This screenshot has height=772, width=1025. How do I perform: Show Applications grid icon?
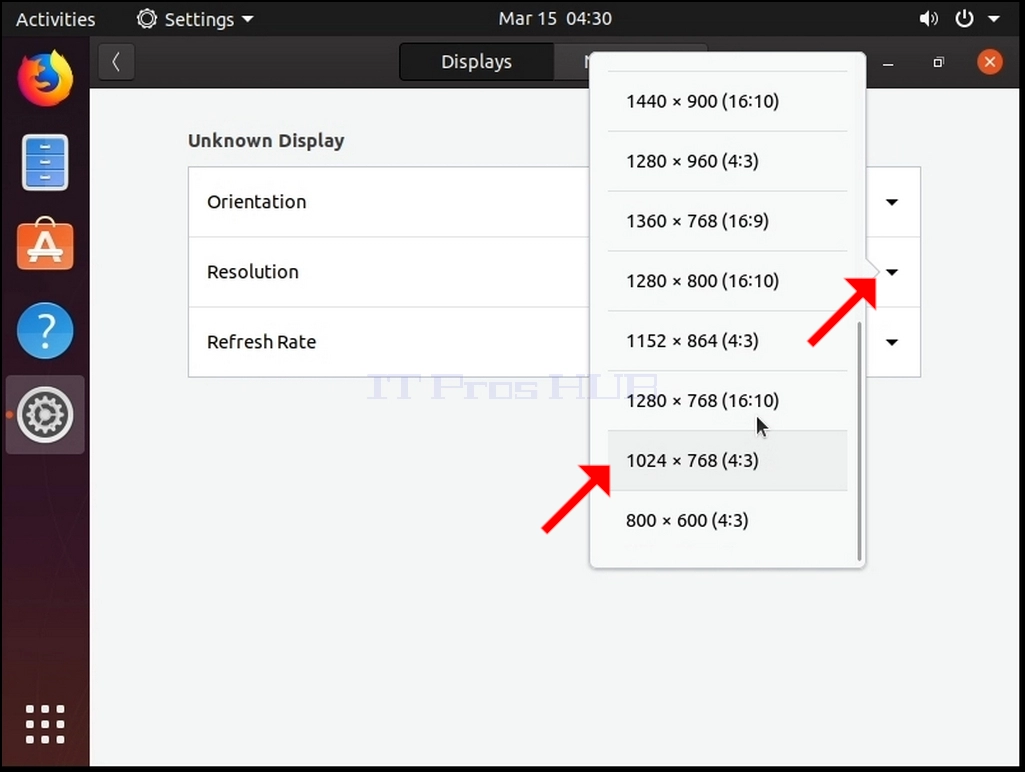pos(45,724)
